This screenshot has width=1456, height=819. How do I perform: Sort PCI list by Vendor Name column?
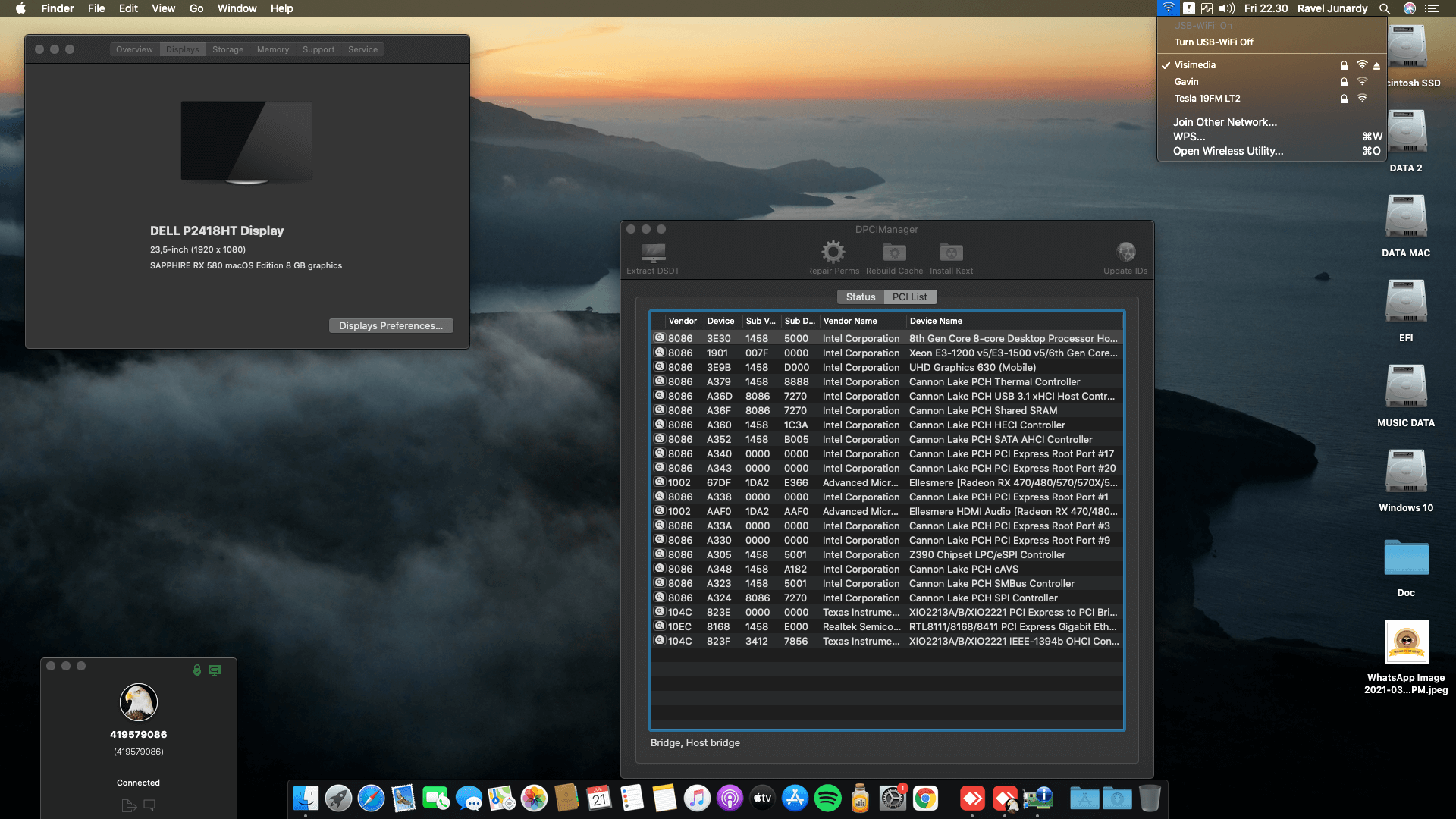point(862,321)
